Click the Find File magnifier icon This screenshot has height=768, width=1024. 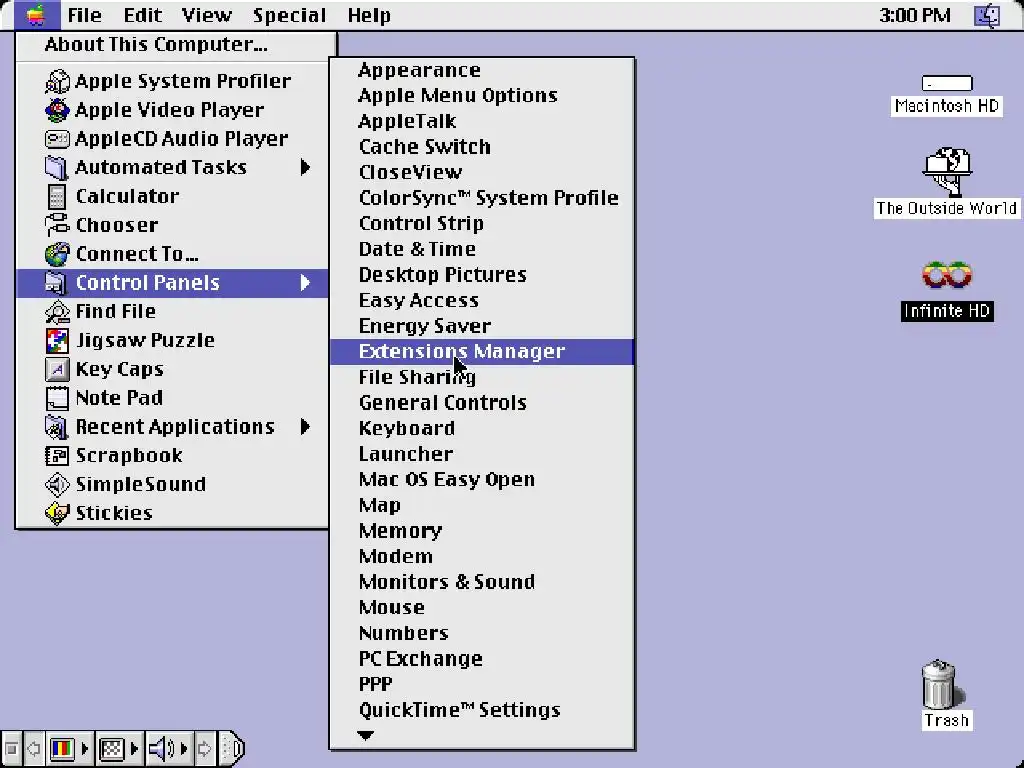click(57, 312)
